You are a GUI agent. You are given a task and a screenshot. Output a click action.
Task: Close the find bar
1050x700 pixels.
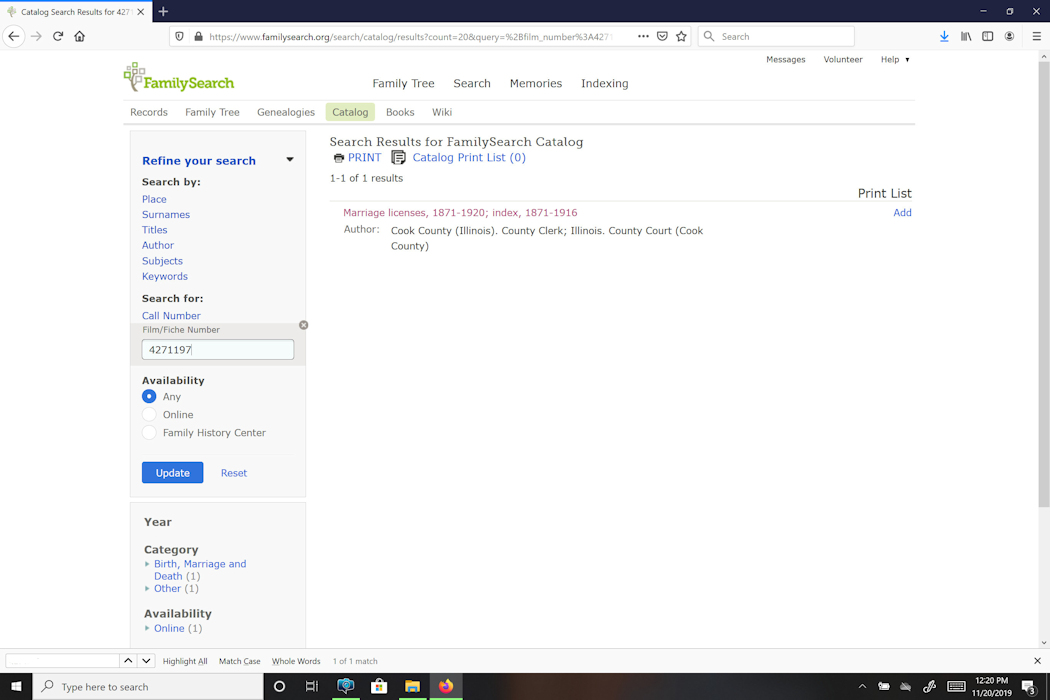(1037, 660)
